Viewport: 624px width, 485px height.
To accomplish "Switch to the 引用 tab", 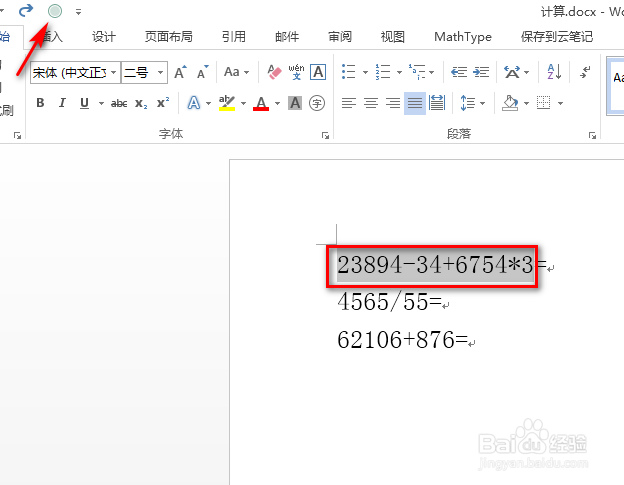I will 234,37.
